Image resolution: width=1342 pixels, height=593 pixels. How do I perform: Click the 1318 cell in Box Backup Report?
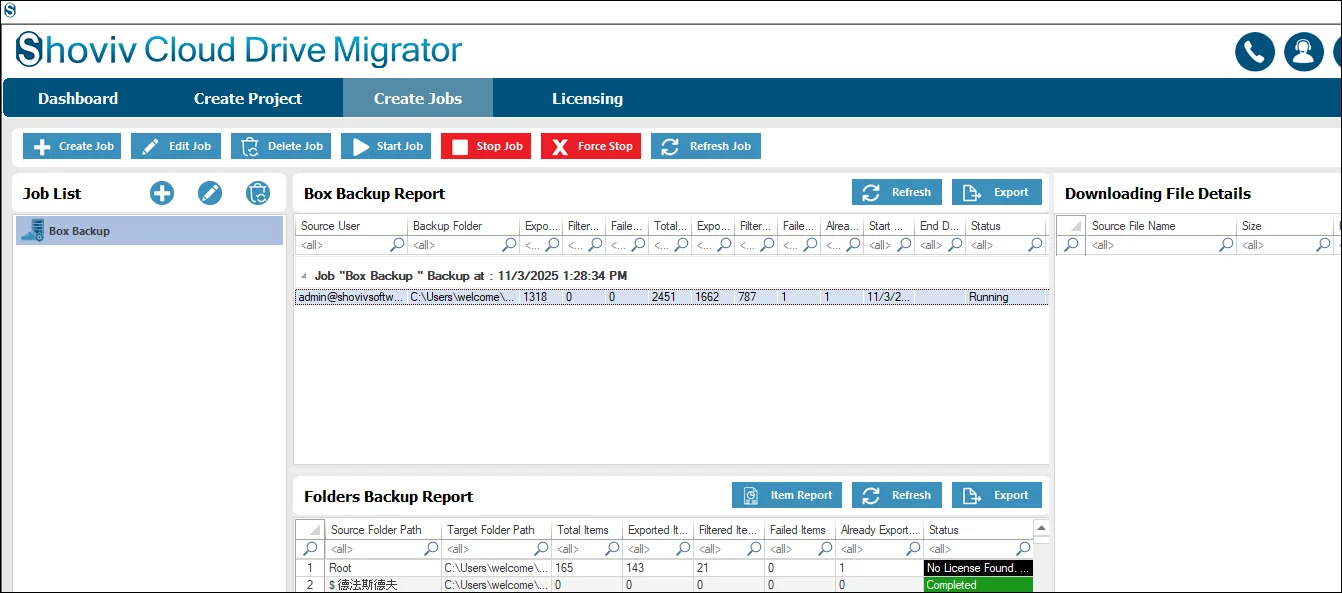541,297
